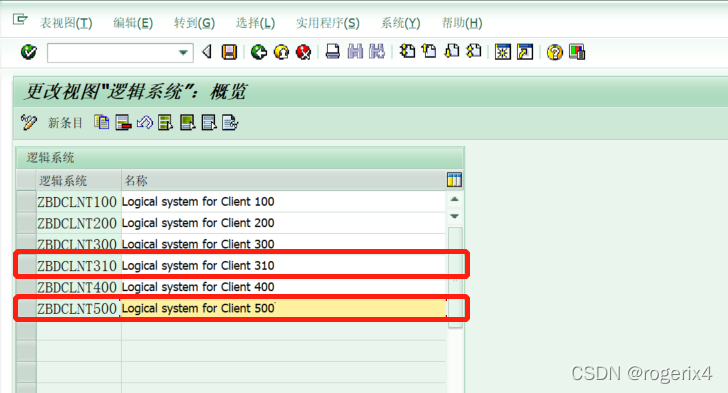Open the Help question mark icon
Image resolution: width=728 pixels, height=393 pixels.
554,52
